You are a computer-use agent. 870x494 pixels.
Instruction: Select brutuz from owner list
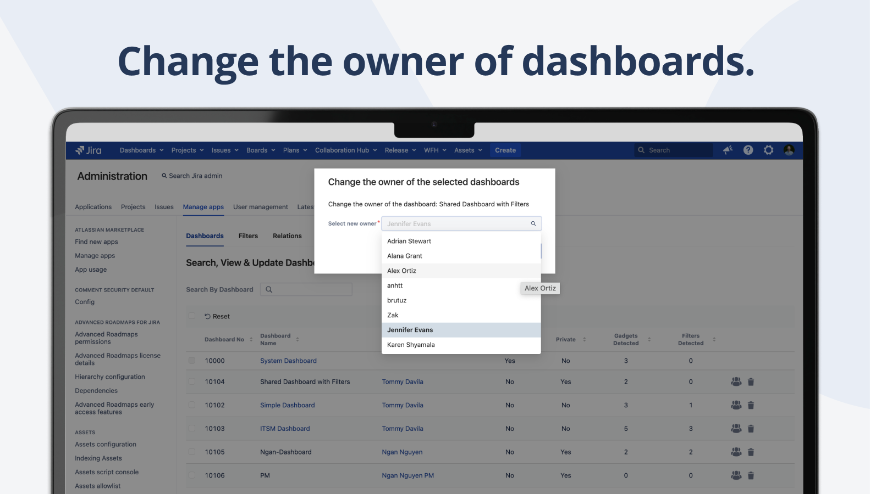pos(461,300)
